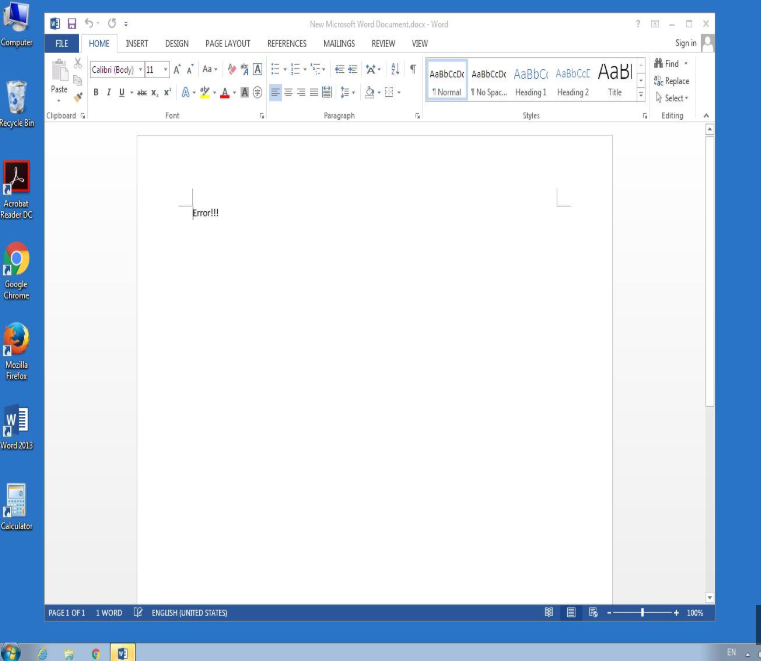
Task: Undo the last action in Quick Access
Action: click(88, 23)
